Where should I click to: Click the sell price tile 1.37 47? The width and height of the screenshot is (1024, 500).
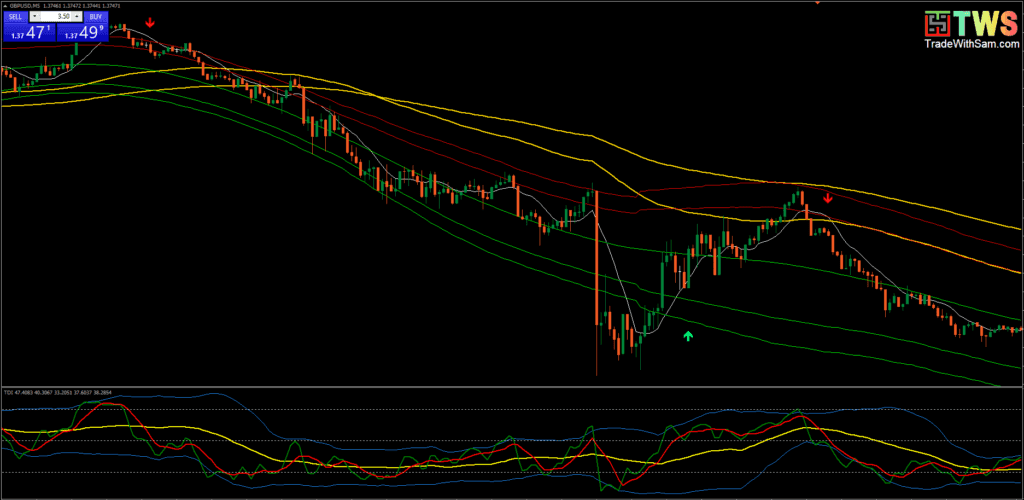pyautogui.click(x=28, y=34)
